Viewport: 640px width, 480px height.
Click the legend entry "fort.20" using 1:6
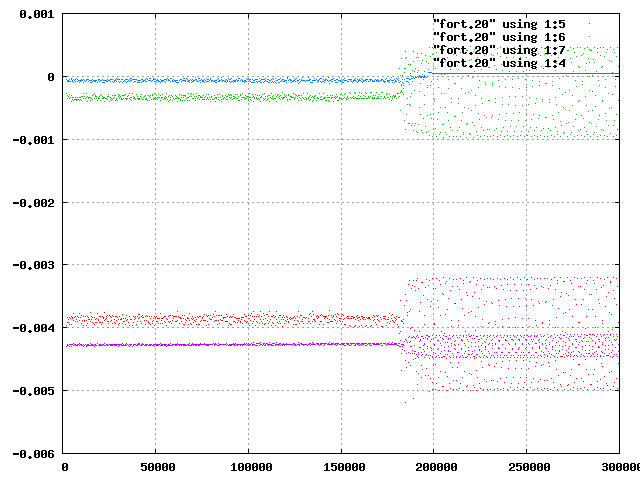click(x=499, y=37)
